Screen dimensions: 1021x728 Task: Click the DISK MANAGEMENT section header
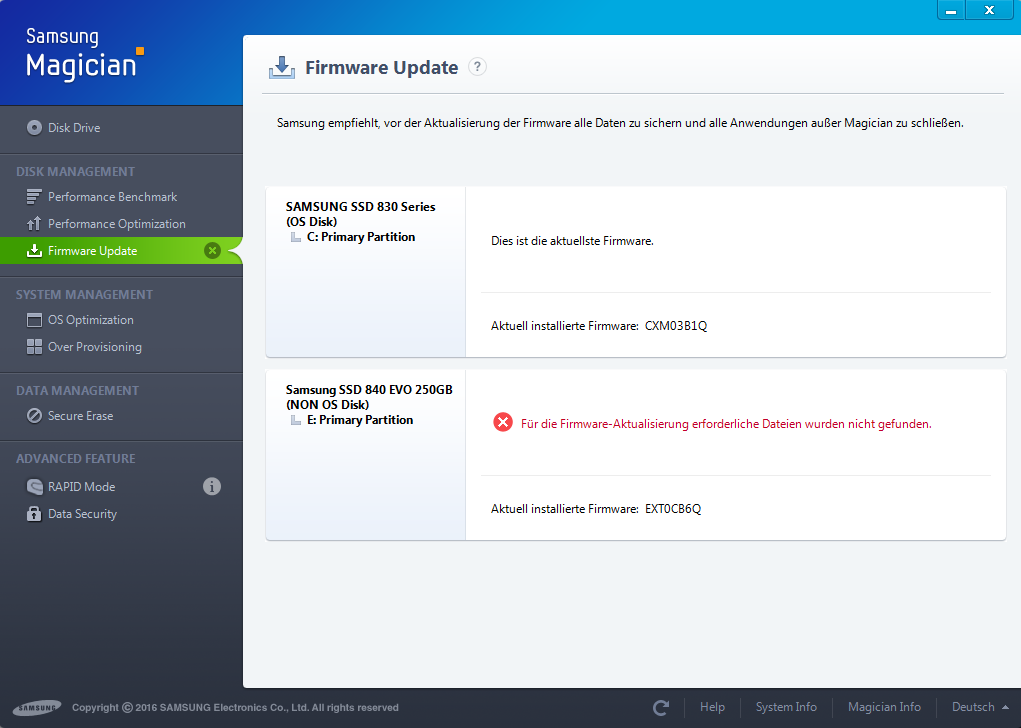pos(76,172)
